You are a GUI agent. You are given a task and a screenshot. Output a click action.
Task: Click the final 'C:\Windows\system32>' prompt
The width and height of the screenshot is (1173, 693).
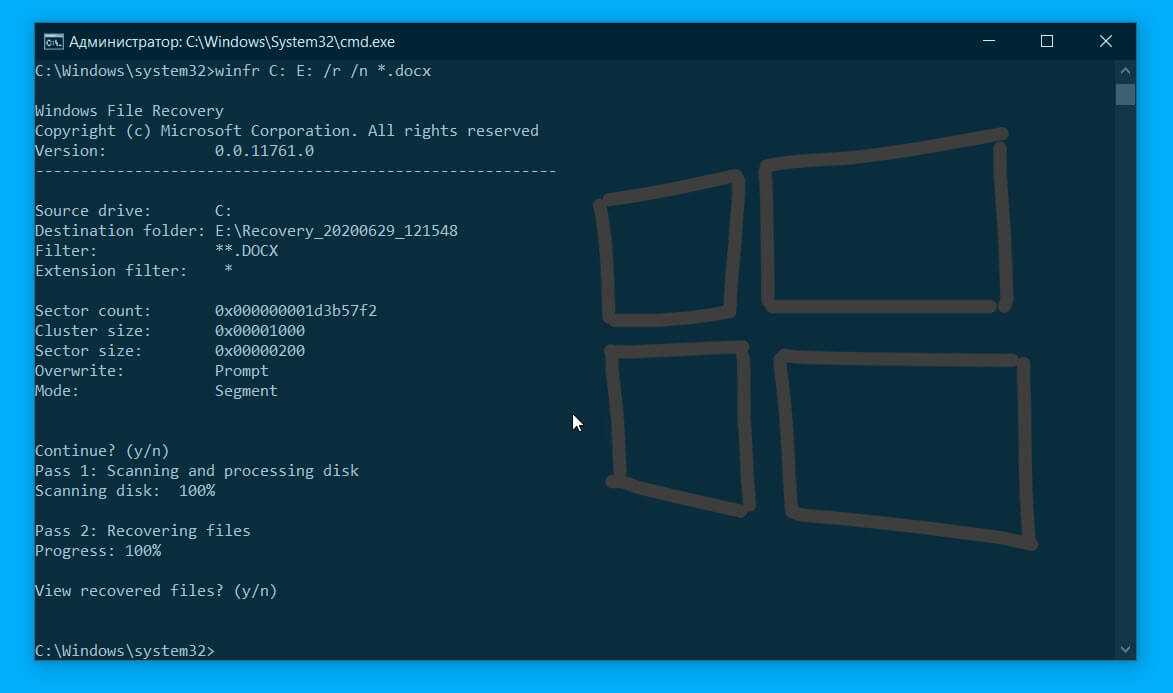coord(125,651)
